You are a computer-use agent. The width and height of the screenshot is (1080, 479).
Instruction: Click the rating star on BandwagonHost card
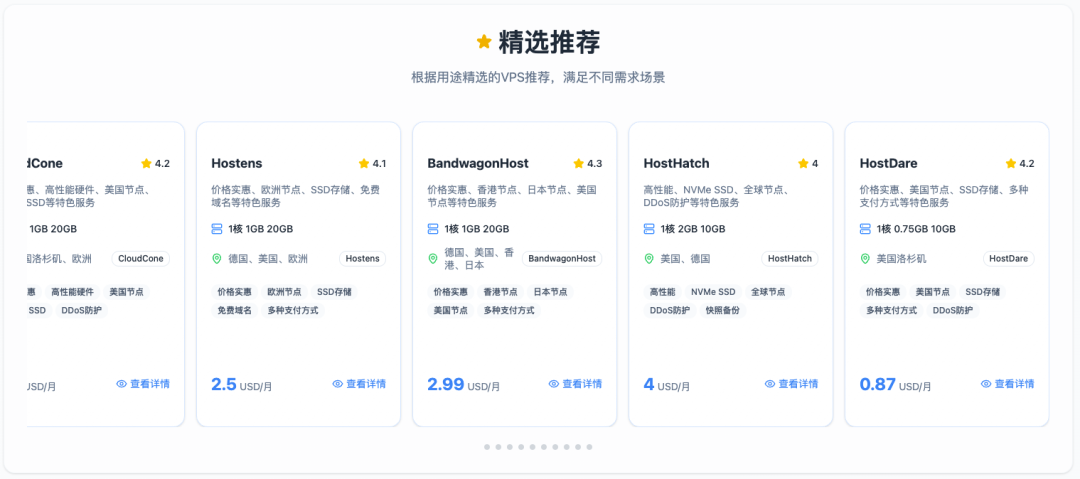click(x=579, y=163)
